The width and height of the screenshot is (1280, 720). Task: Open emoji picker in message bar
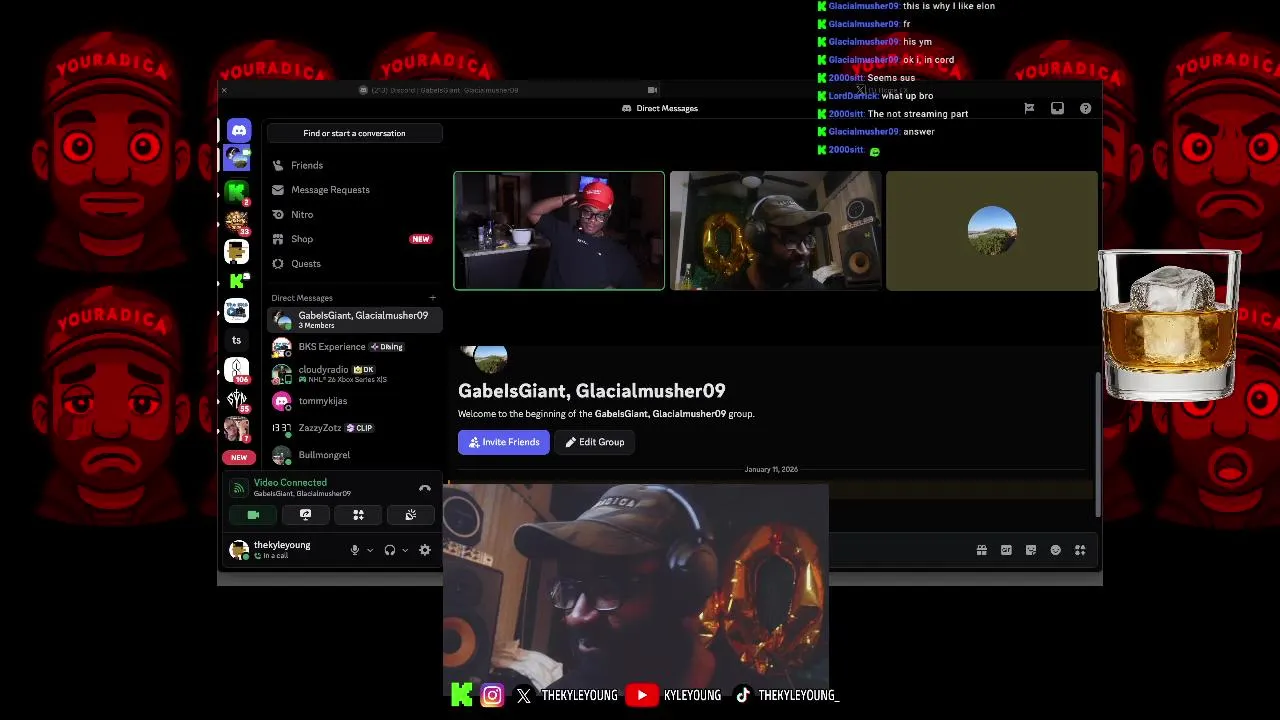(x=1055, y=550)
